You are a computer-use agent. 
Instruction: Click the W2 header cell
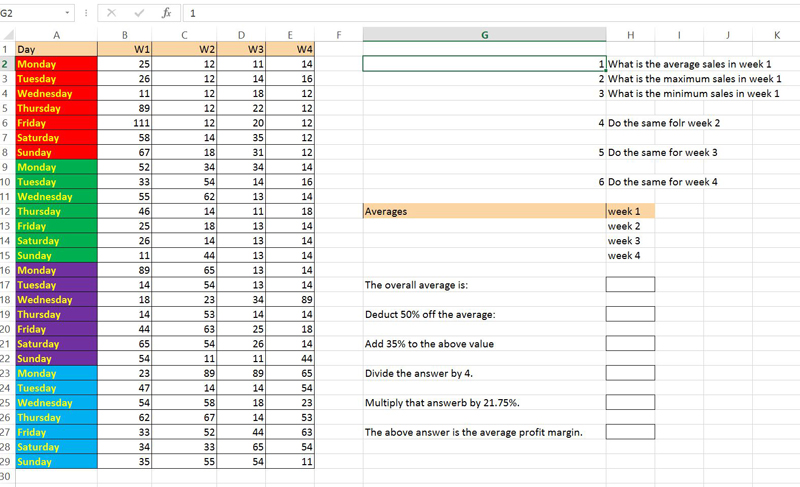pos(184,49)
